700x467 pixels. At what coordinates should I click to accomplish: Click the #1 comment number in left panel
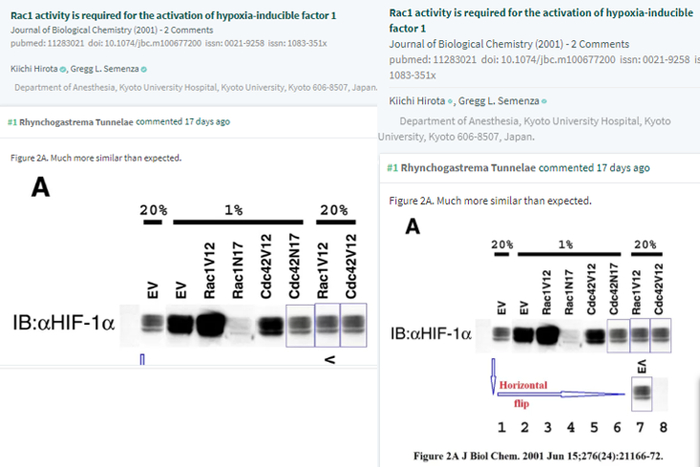tap(12, 121)
